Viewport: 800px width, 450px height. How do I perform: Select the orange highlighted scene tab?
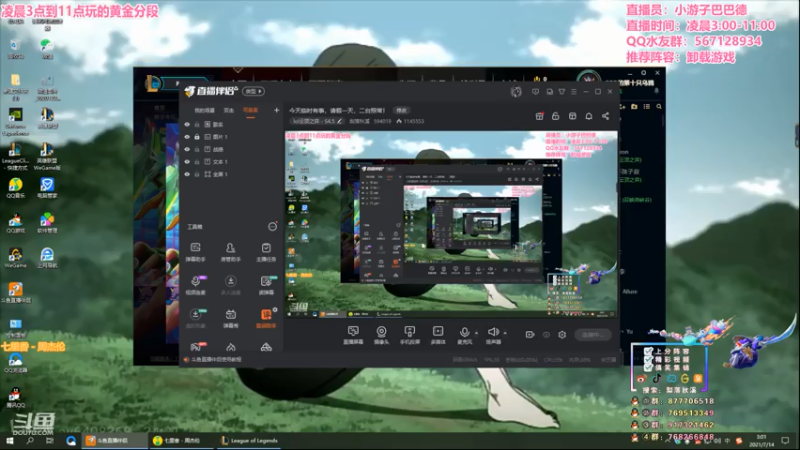pos(250,110)
